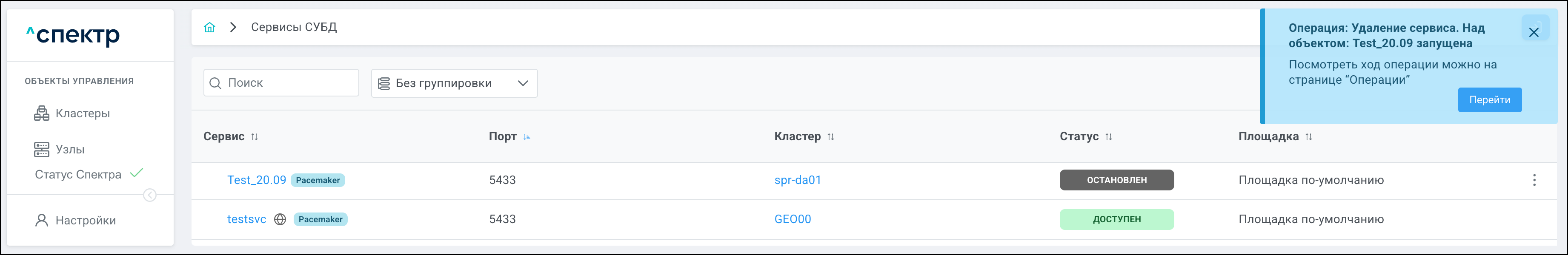The height and width of the screenshot is (255, 1568).
Task: Open the Без группировки dropdown
Action: [454, 83]
